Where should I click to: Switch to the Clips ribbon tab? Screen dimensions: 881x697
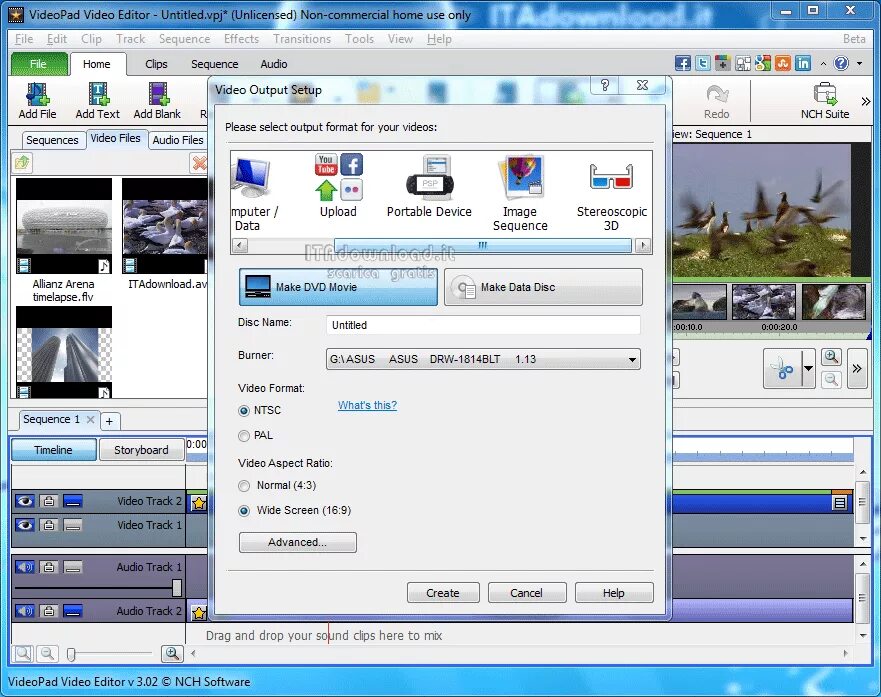coord(156,64)
